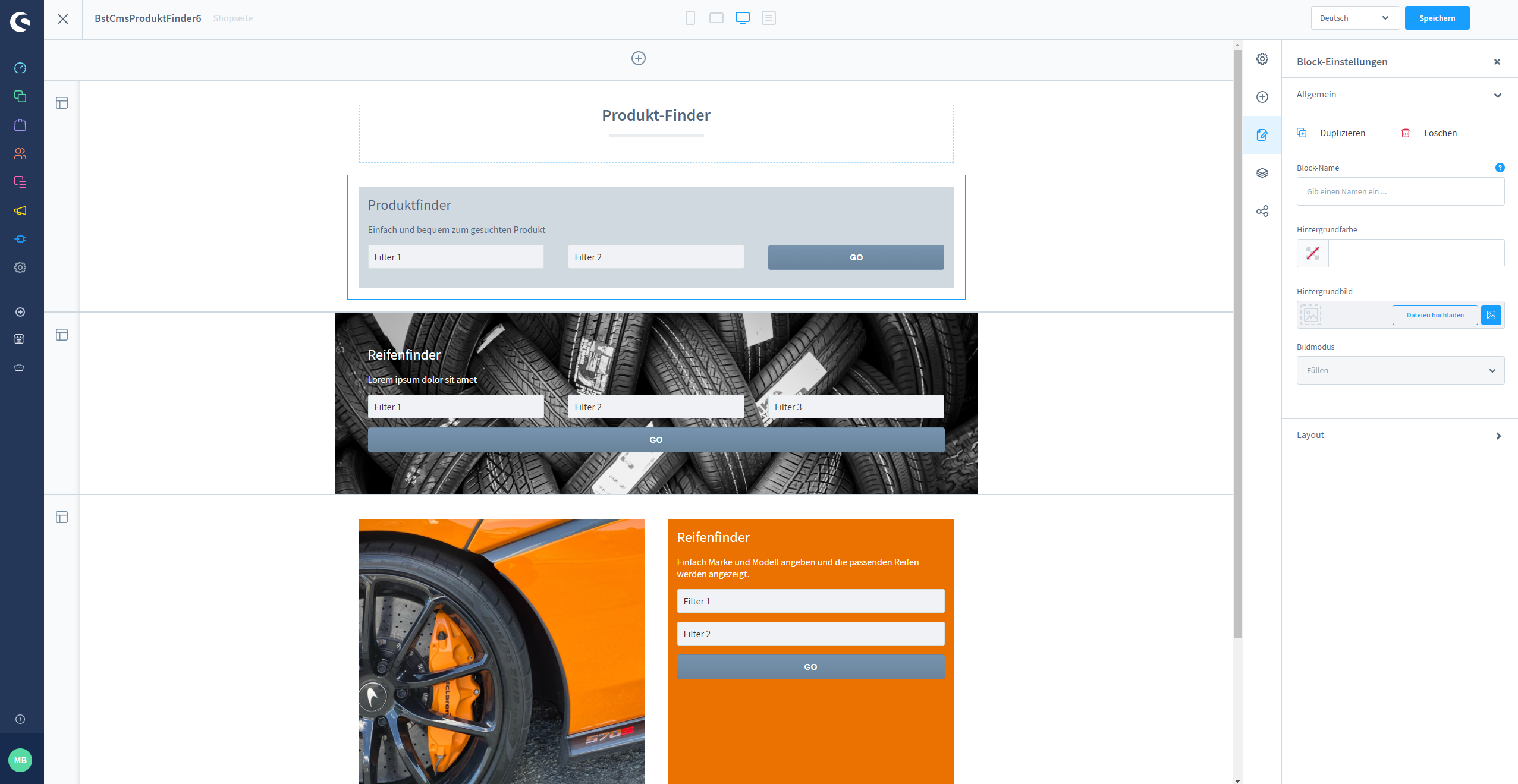
Task: Expand the Layout section in Block-Einstellungen
Action: click(x=1497, y=435)
